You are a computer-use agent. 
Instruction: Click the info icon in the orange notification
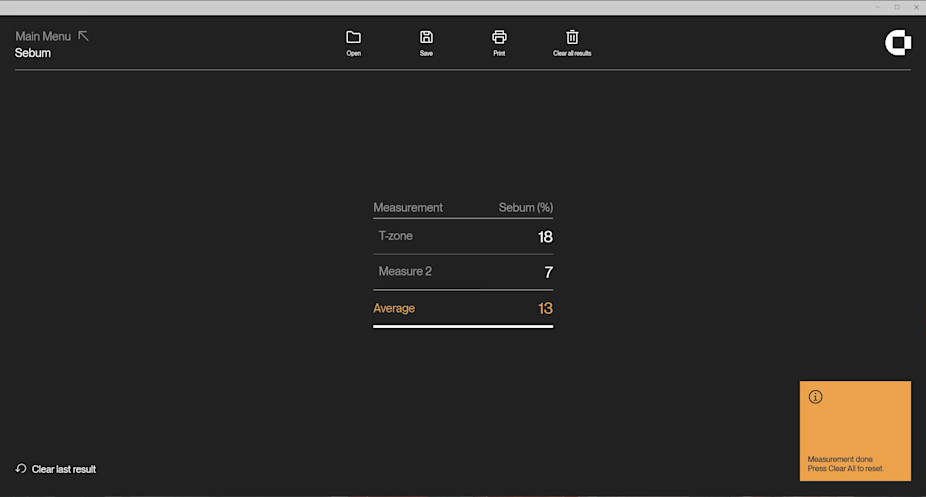tap(815, 397)
